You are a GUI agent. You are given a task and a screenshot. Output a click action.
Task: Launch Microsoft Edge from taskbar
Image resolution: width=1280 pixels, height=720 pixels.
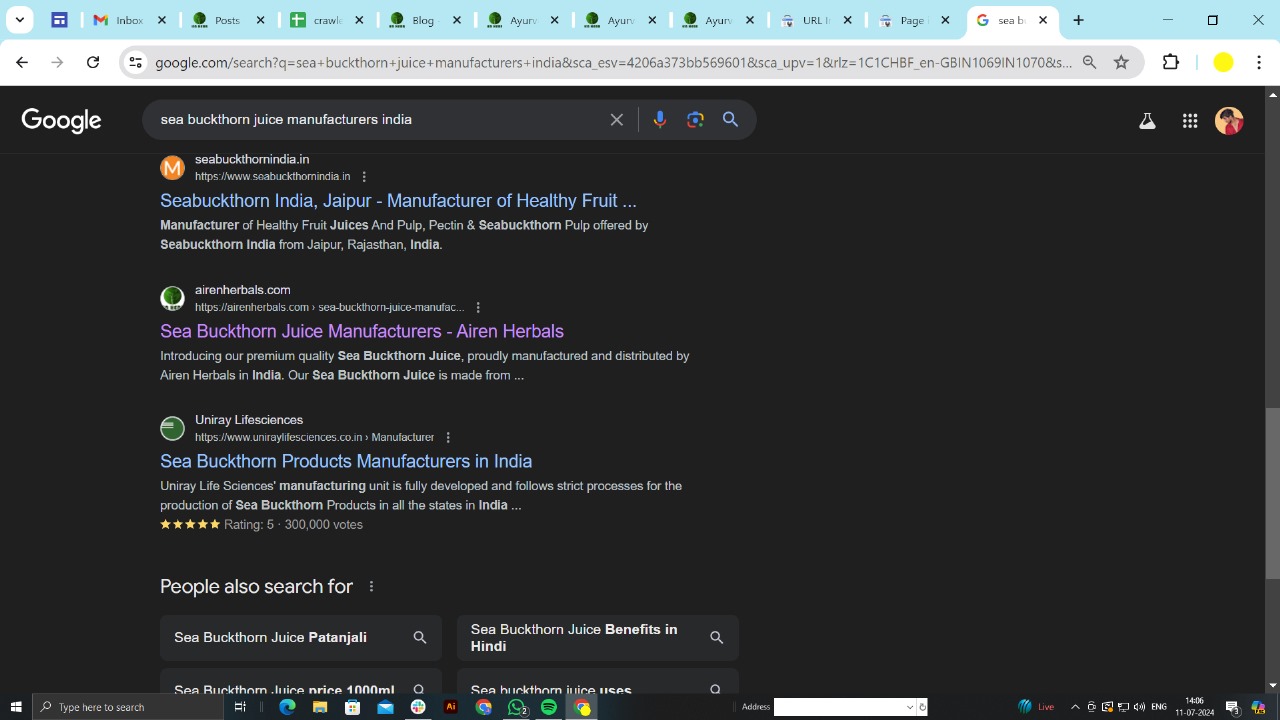pyautogui.click(x=287, y=707)
